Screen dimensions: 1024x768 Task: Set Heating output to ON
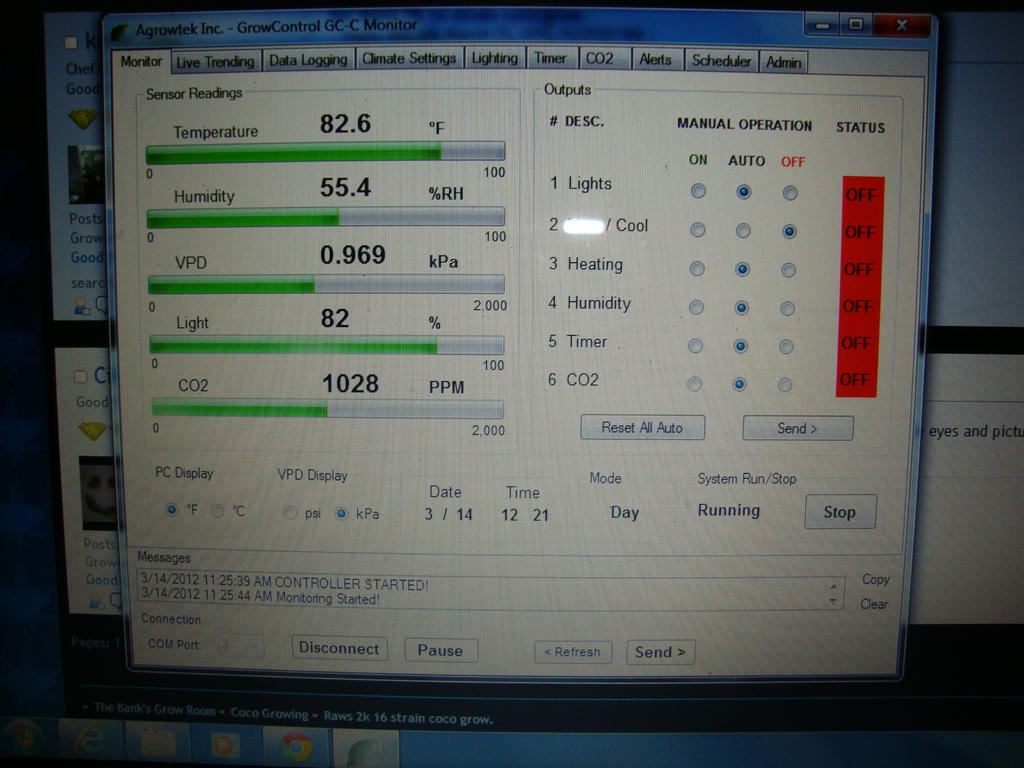pos(697,268)
